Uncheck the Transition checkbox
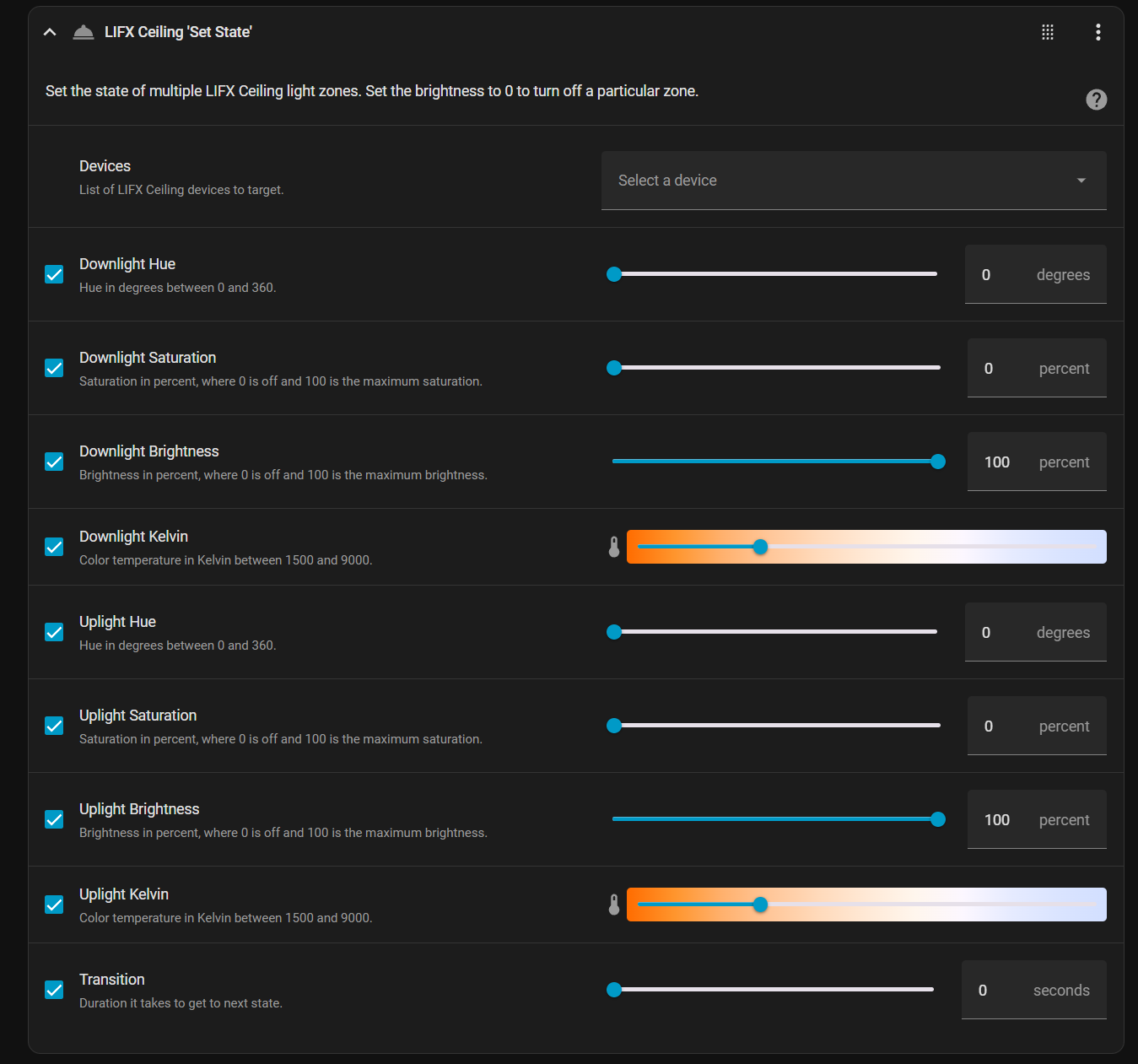Viewport: 1138px width, 1064px height. (x=54, y=991)
